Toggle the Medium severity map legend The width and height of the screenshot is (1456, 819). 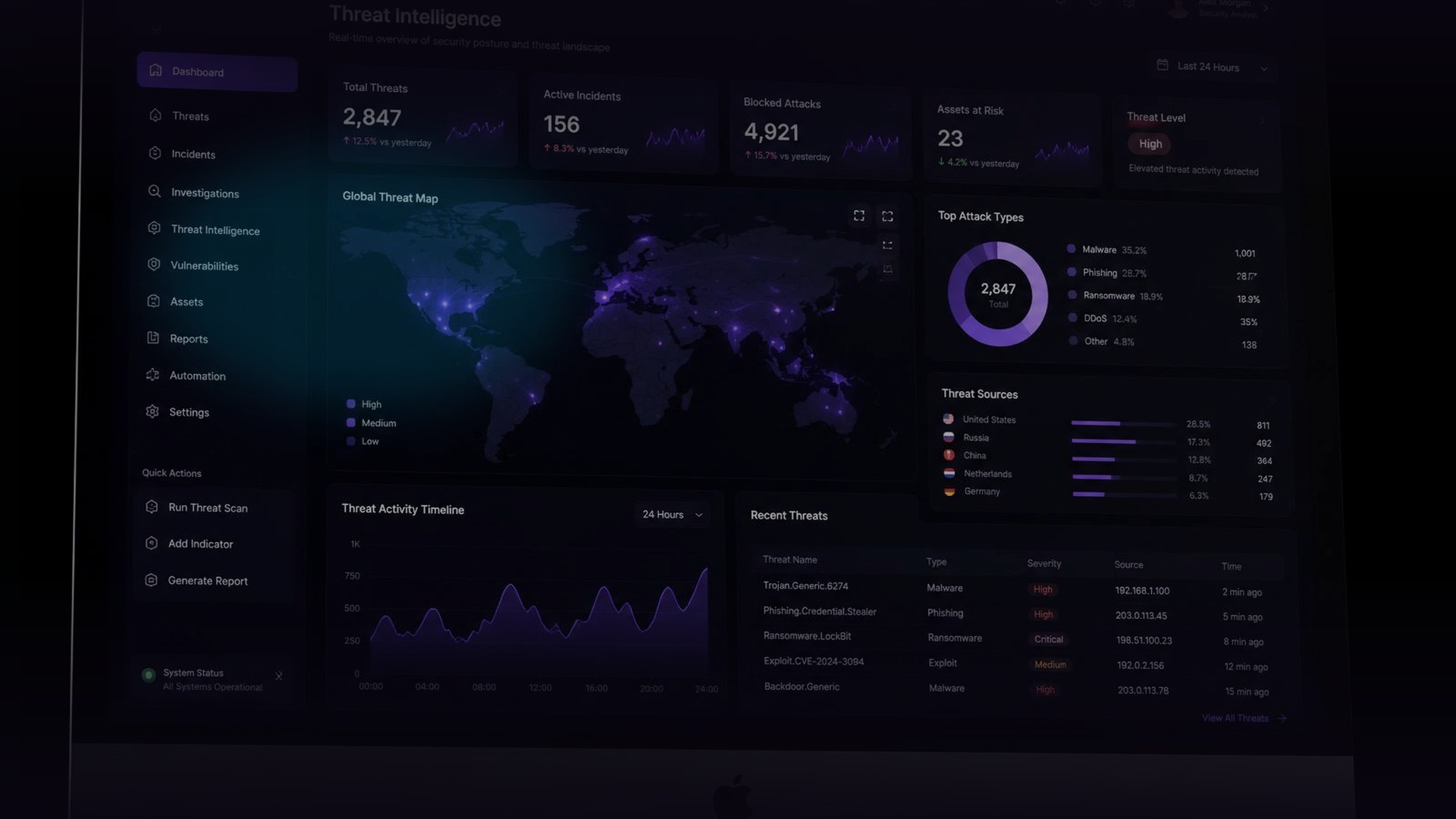[371, 423]
